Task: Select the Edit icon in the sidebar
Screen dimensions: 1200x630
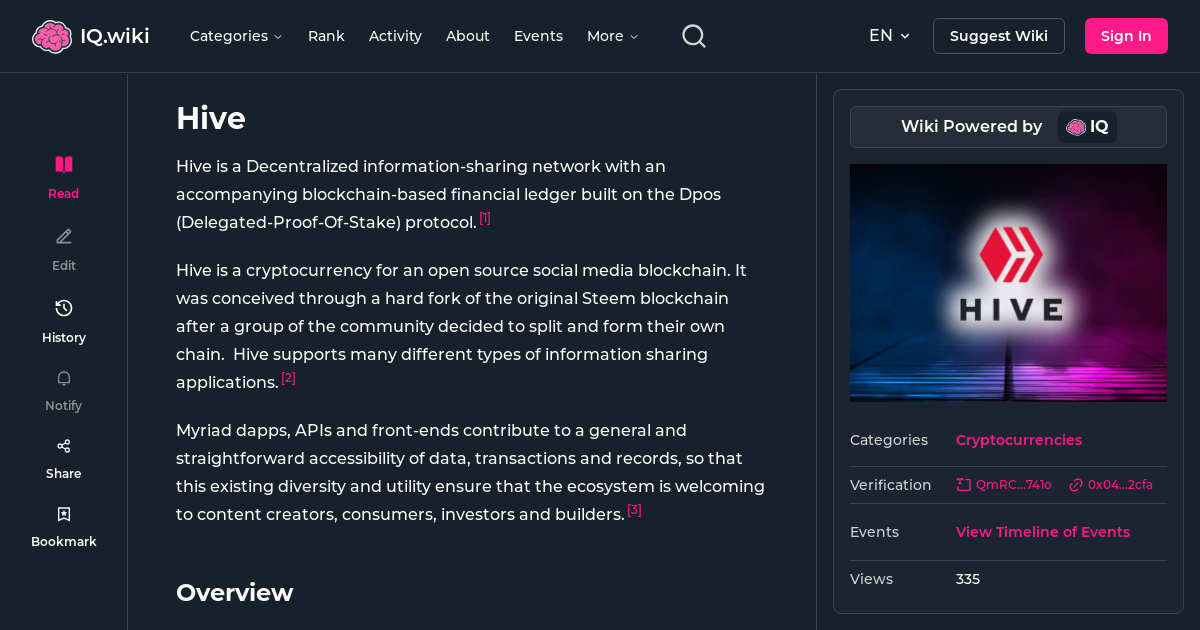Action: 63,236
